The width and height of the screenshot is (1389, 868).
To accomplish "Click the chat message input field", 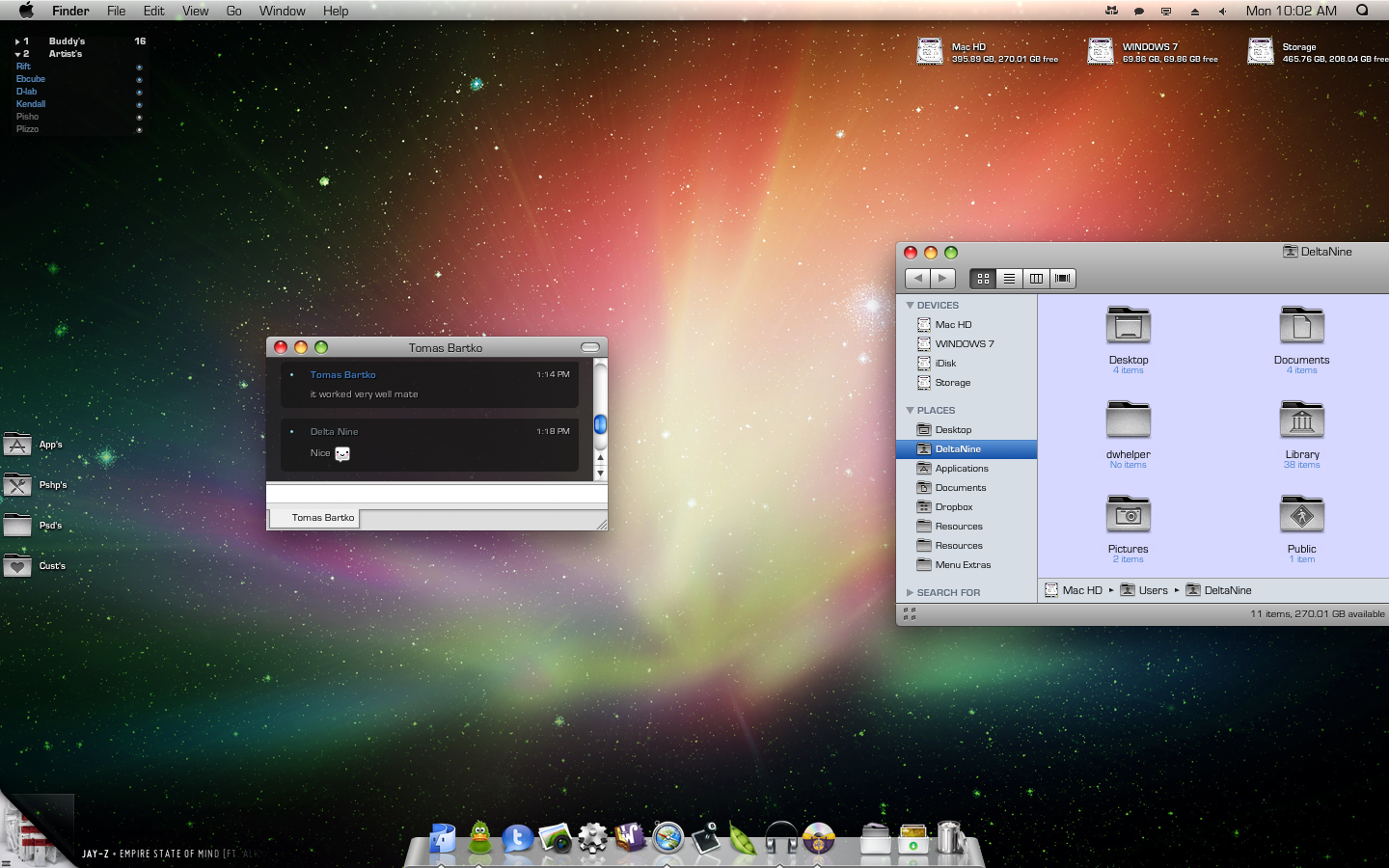I will tap(436, 493).
